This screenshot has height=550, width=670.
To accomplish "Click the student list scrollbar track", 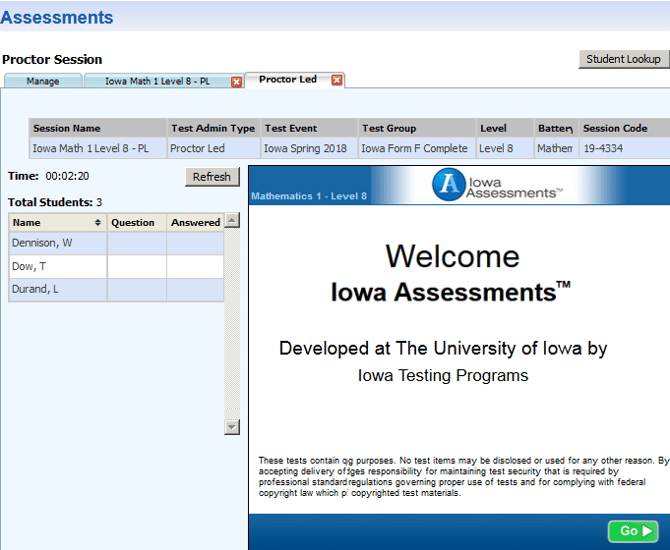I will [232, 324].
